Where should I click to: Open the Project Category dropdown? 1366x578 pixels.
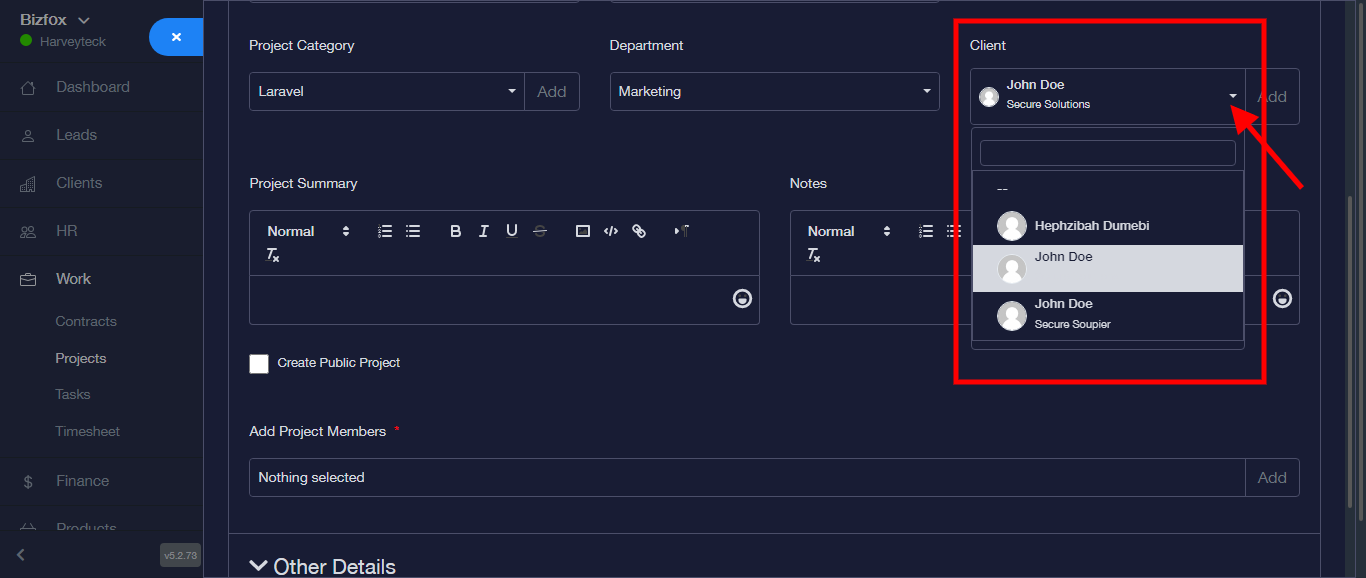(x=386, y=91)
